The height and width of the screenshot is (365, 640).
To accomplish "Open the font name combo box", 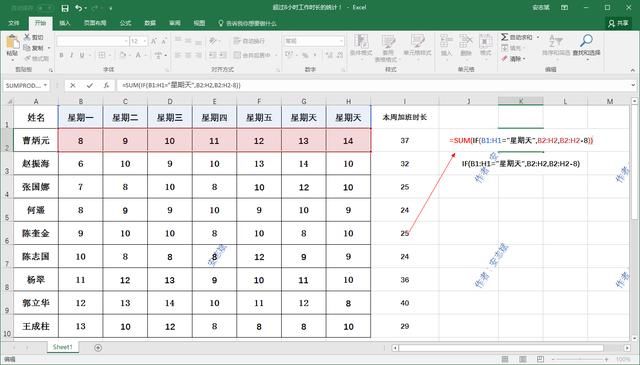I will (x=92, y=41).
